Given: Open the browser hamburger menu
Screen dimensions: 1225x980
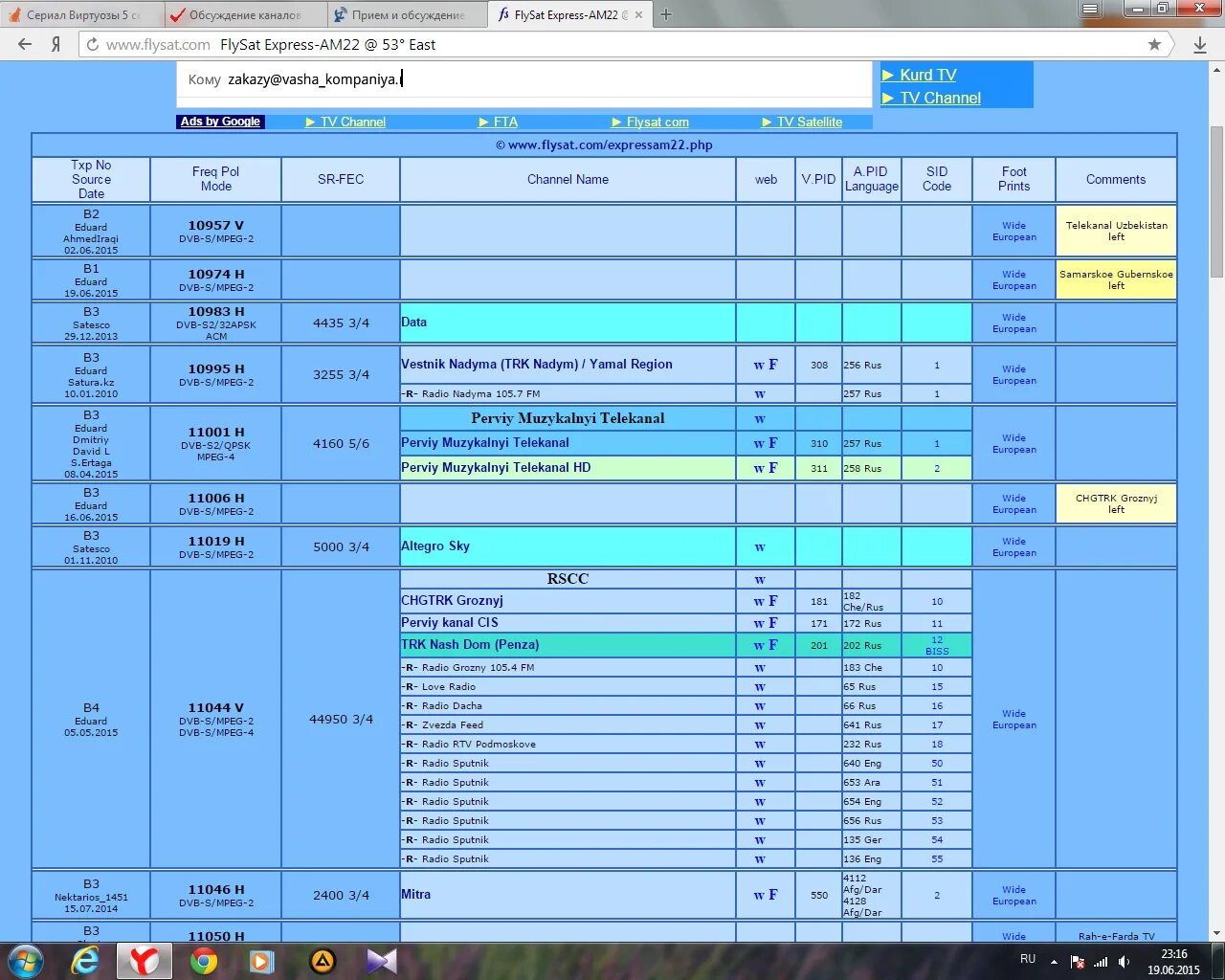Looking at the screenshot, I should tap(1089, 9).
